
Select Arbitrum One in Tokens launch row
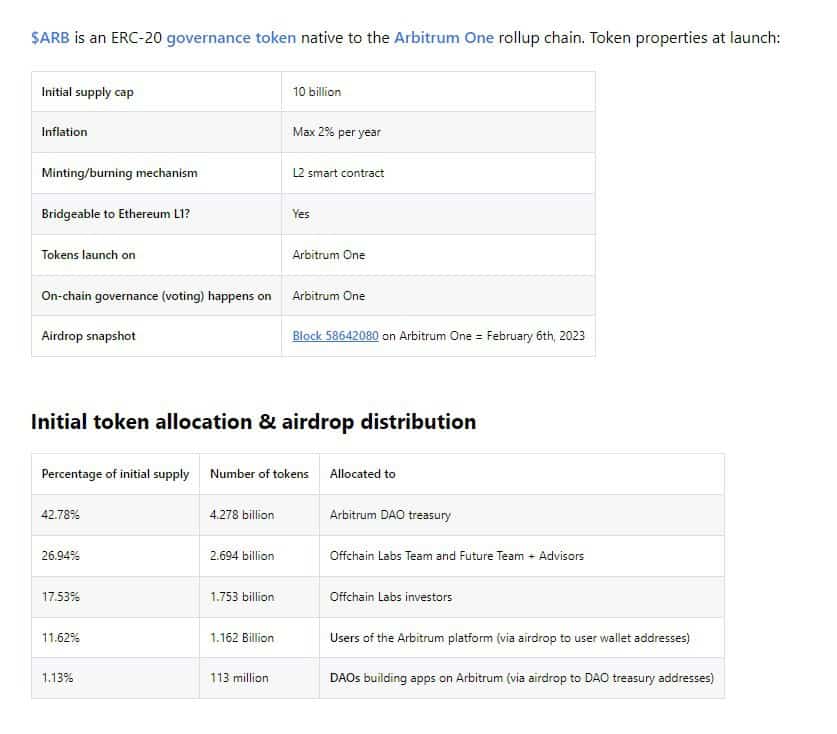(329, 255)
